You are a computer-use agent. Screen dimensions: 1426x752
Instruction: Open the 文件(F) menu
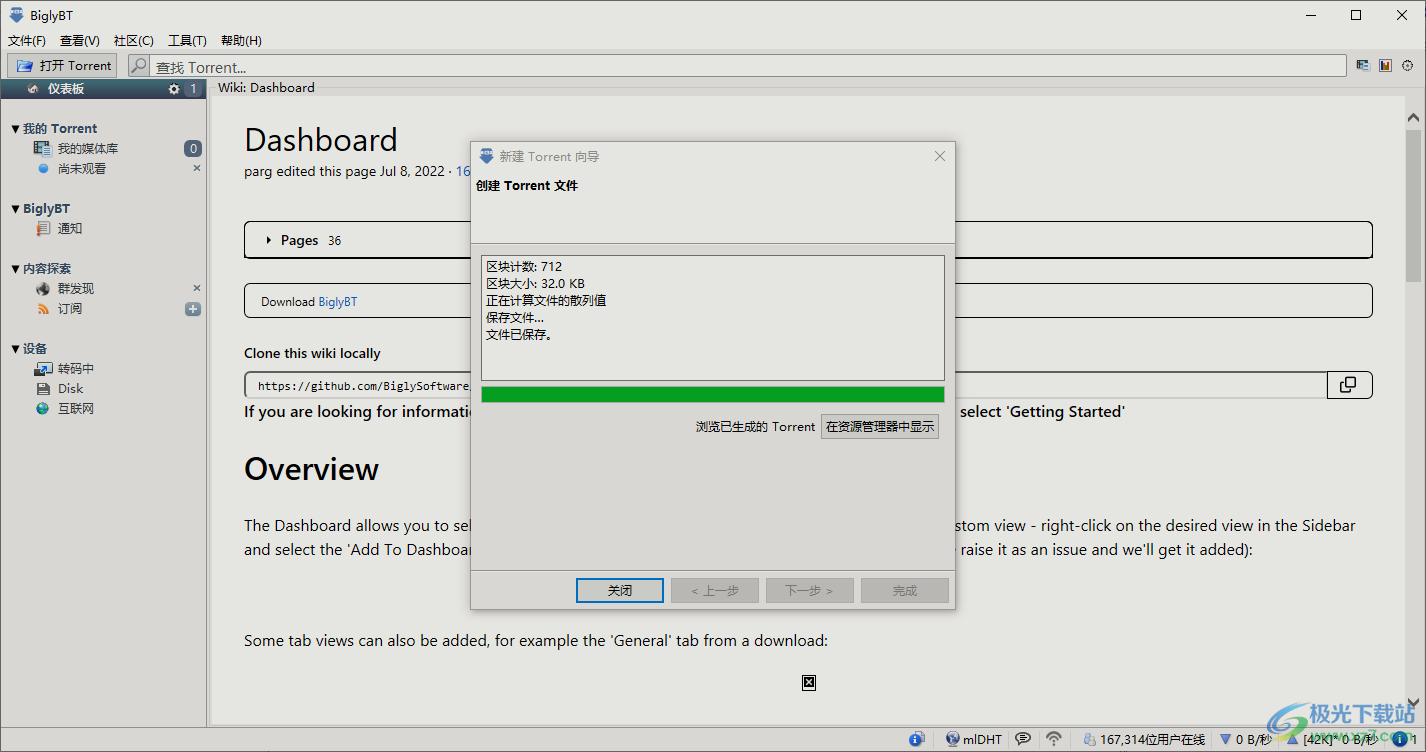(27, 41)
